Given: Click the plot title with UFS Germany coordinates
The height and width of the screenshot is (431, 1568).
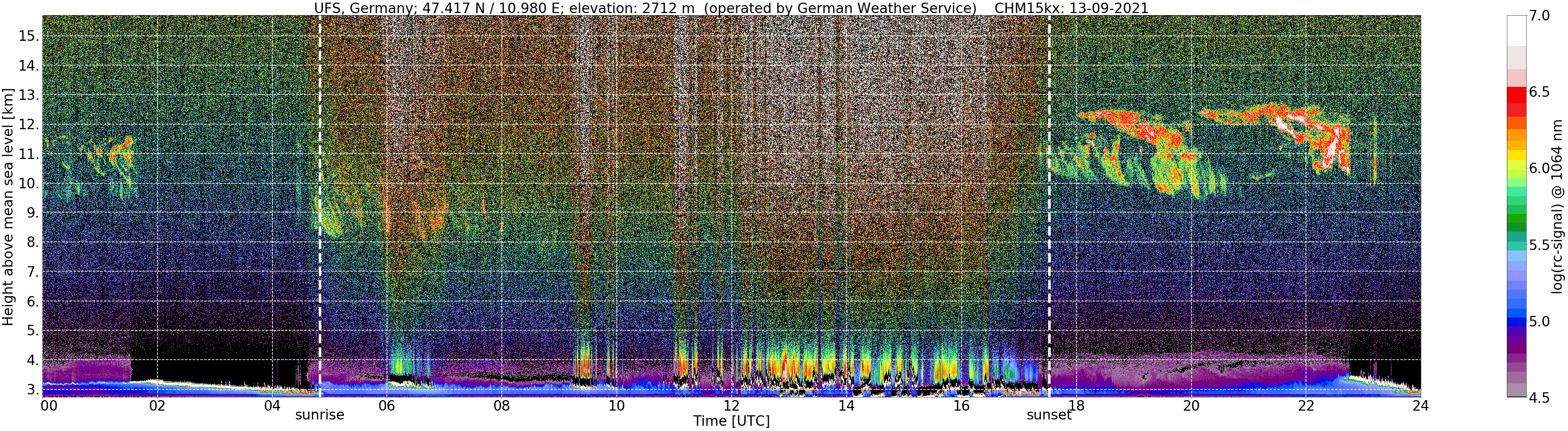Looking at the screenshot, I should coord(731,8).
